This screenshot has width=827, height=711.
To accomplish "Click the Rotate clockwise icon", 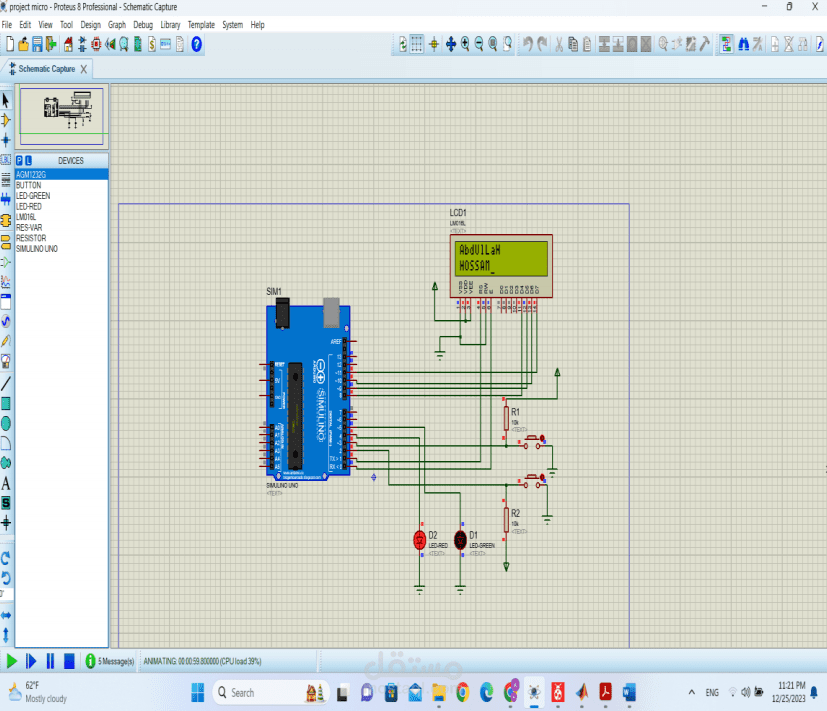I will (6, 558).
